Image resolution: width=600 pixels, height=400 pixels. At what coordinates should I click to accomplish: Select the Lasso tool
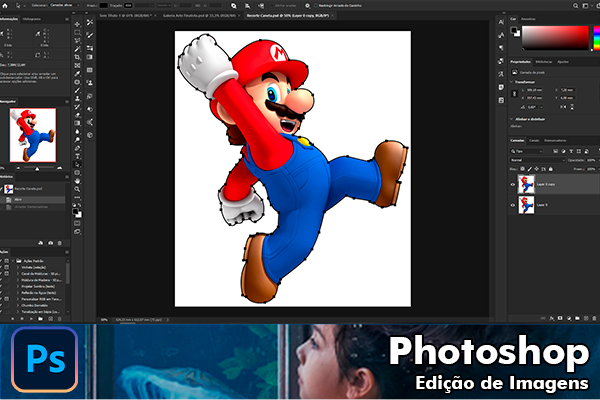[77, 41]
